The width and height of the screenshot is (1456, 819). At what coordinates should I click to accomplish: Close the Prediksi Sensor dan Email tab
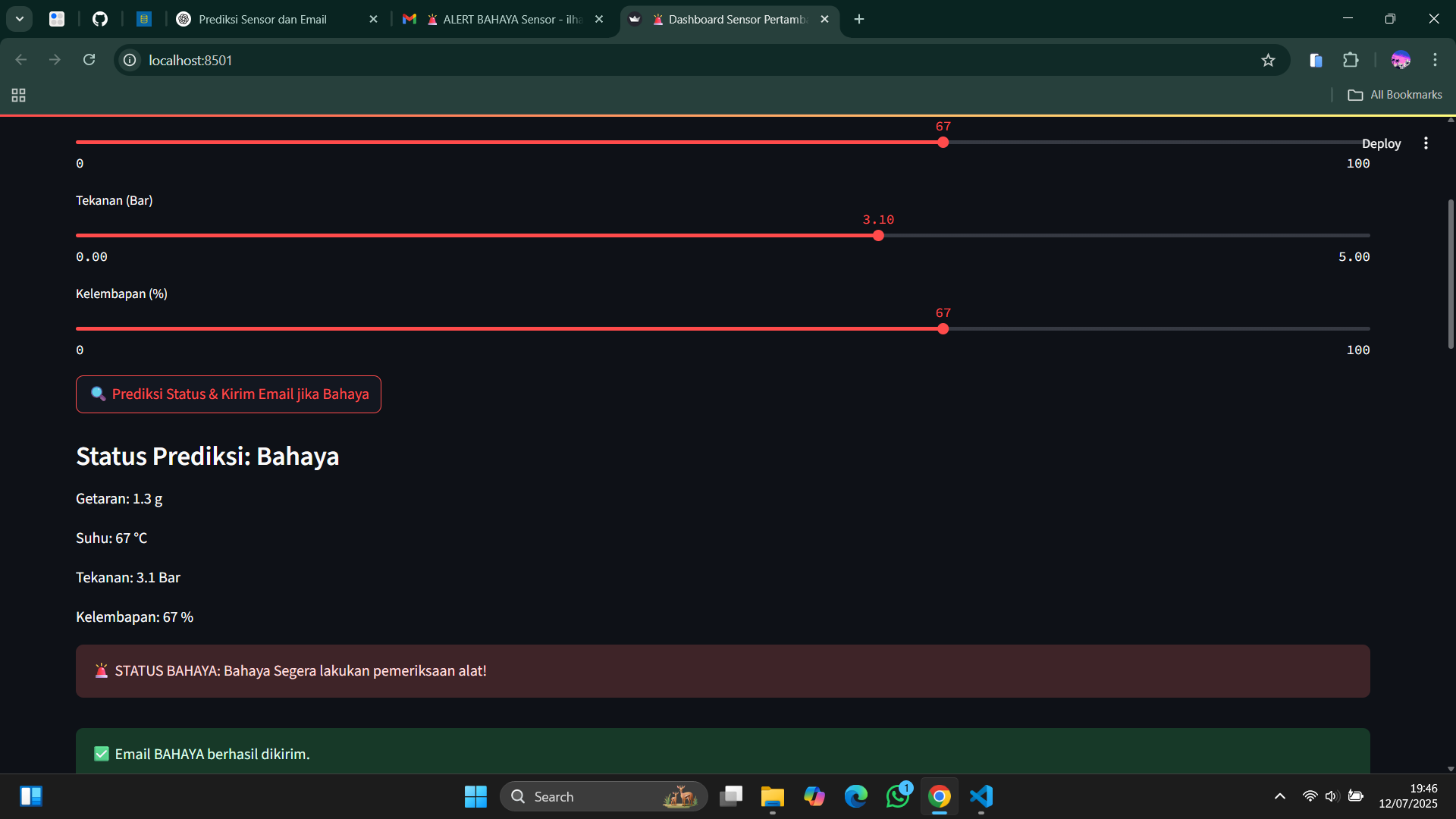pyautogui.click(x=373, y=20)
